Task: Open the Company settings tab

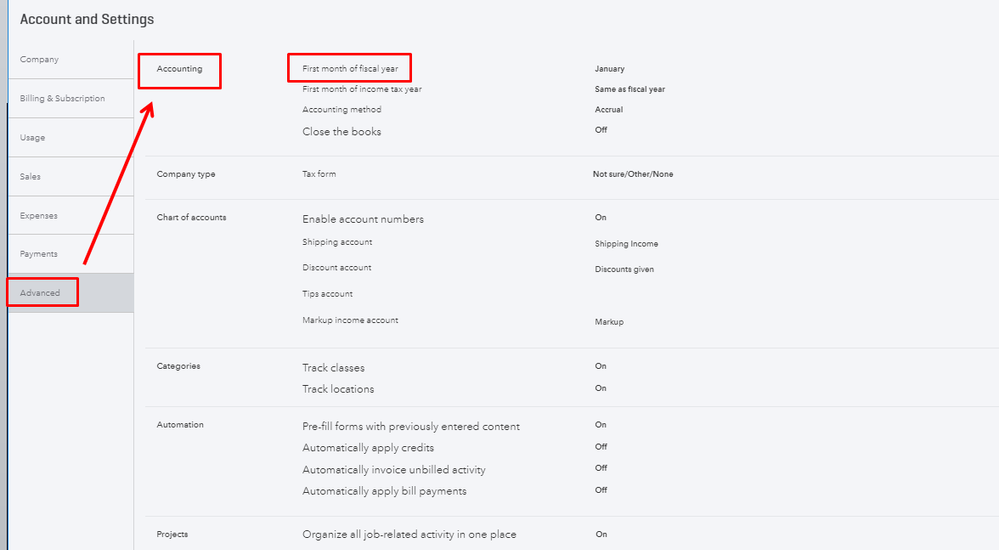Action: pos(40,60)
